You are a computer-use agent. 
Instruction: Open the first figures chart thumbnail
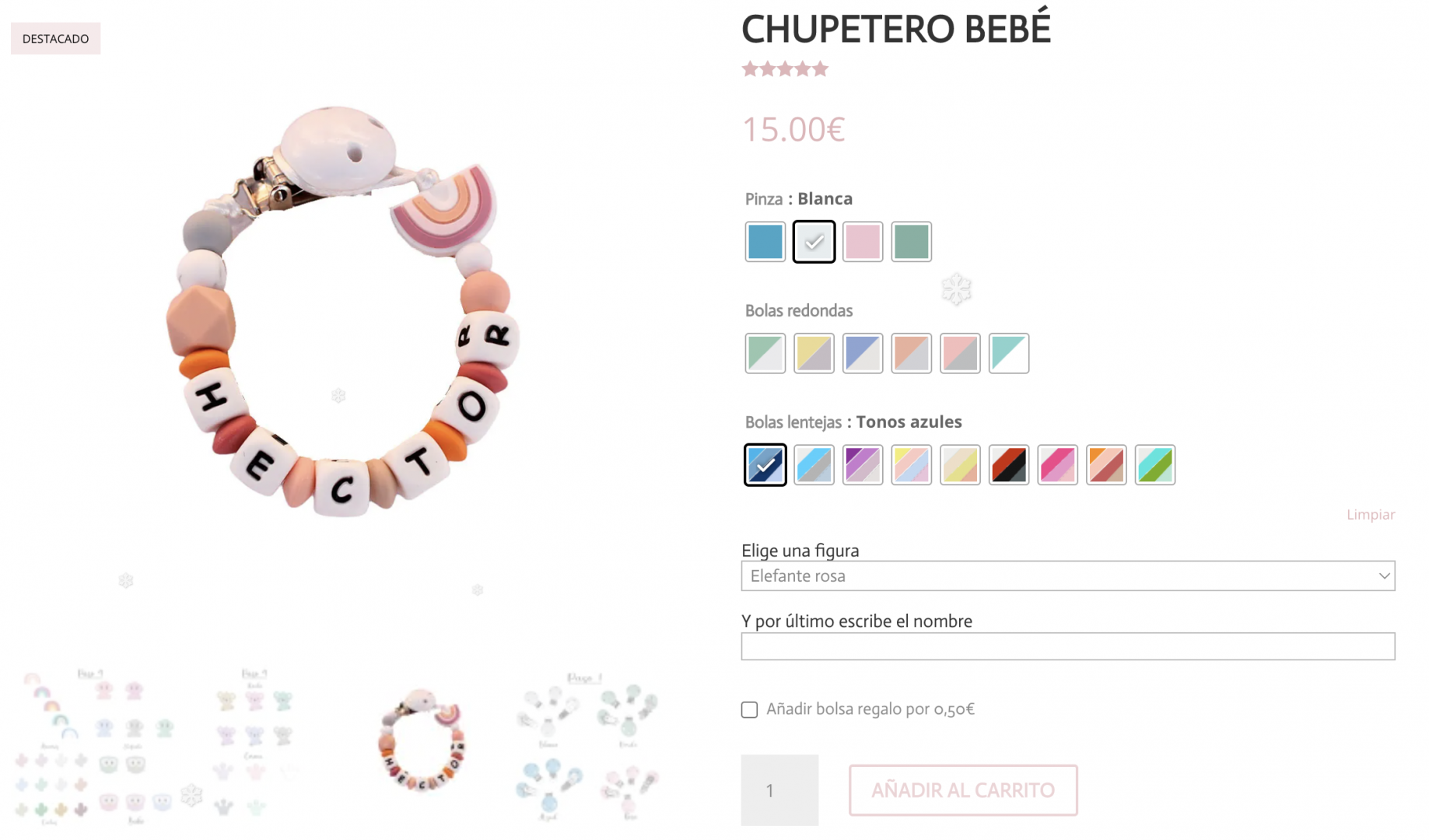93,745
